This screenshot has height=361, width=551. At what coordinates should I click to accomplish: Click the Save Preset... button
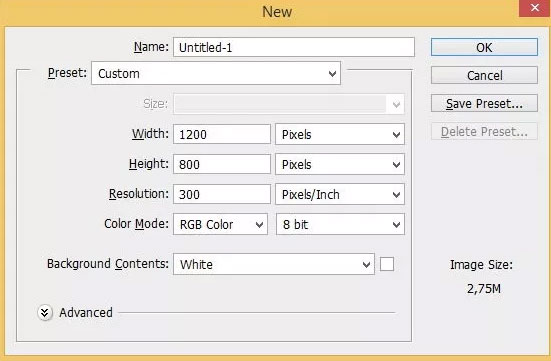(484, 103)
